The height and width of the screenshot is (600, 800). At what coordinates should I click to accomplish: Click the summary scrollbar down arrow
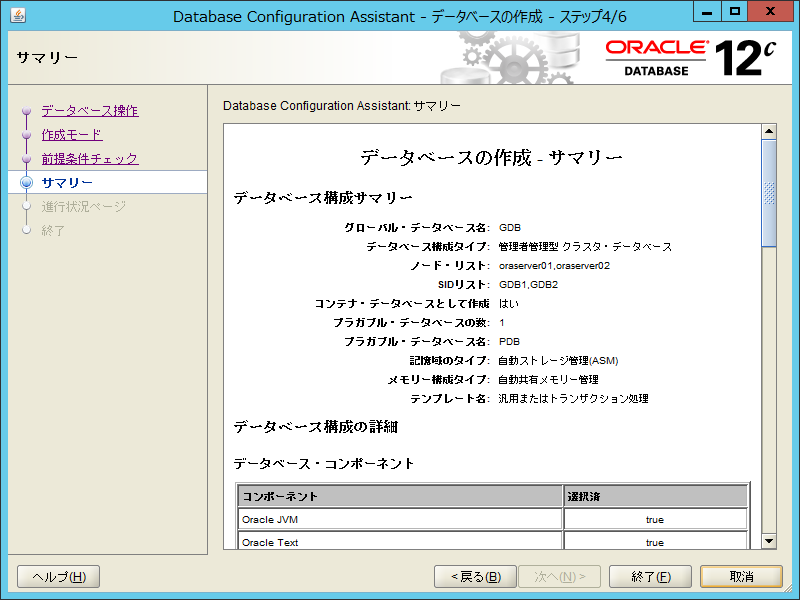point(769,541)
